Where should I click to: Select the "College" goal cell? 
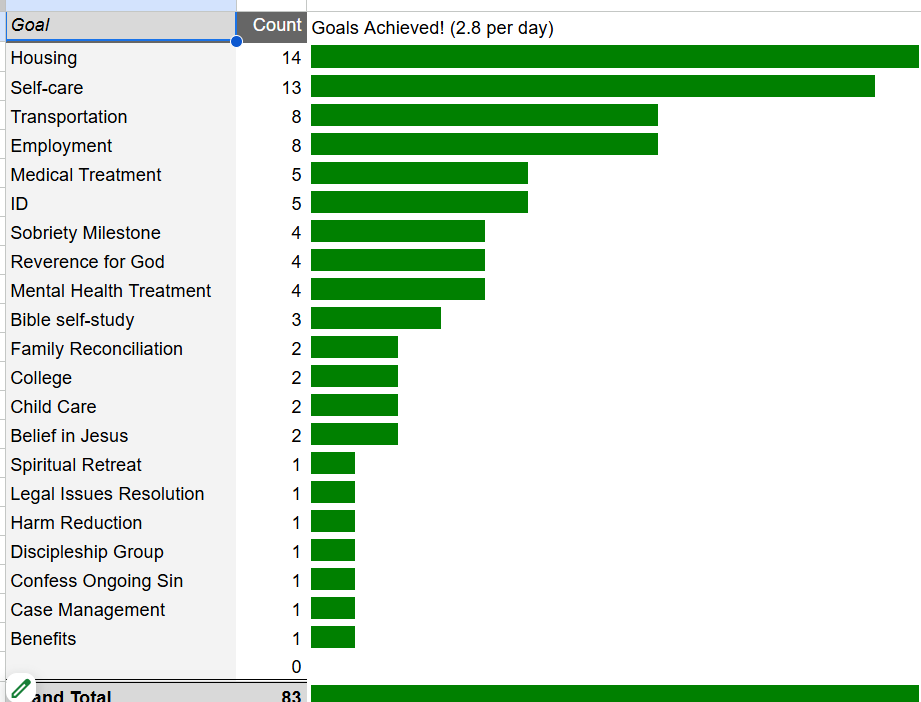click(x=121, y=377)
